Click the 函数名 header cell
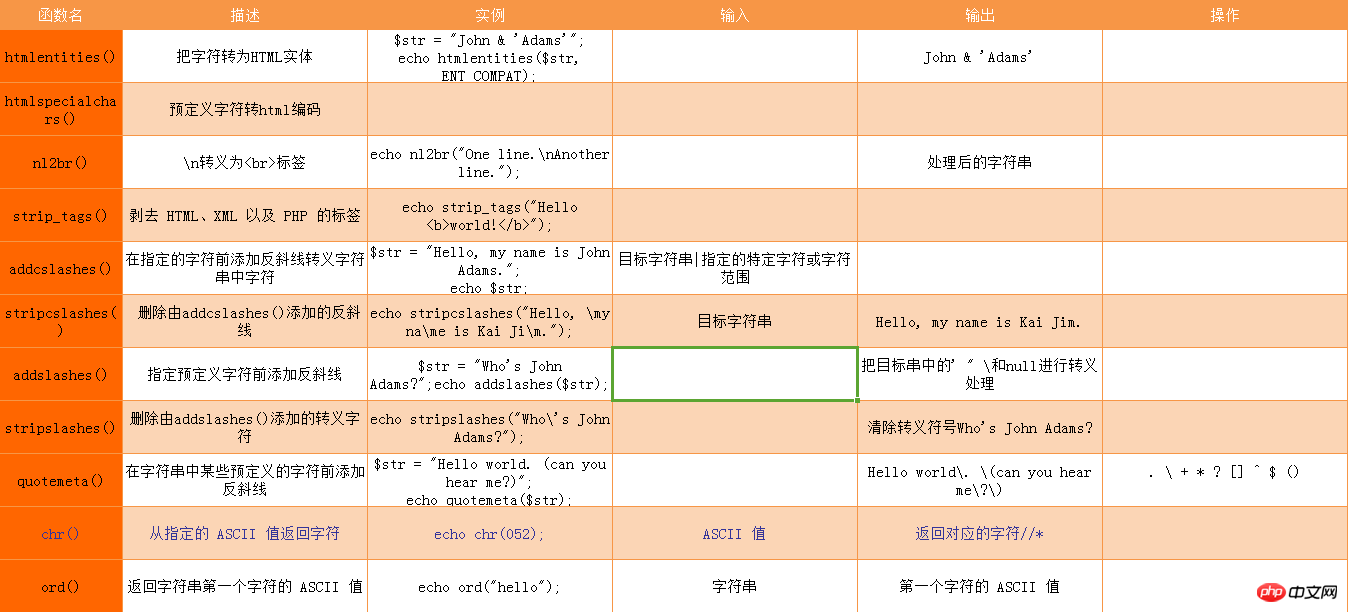This screenshot has height=612, width=1348. coord(61,15)
